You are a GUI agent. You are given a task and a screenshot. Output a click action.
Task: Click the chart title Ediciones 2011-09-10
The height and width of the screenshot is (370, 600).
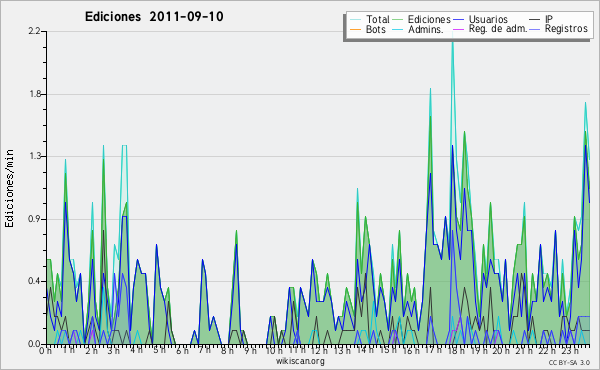(154, 17)
